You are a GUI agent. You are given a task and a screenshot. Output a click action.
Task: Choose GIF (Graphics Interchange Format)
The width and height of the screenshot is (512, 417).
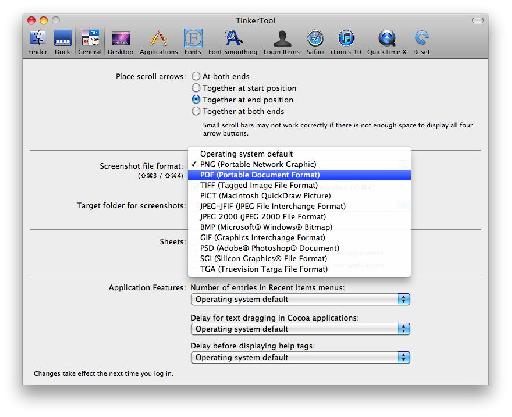pyautogui.click(x=299, y=238)
